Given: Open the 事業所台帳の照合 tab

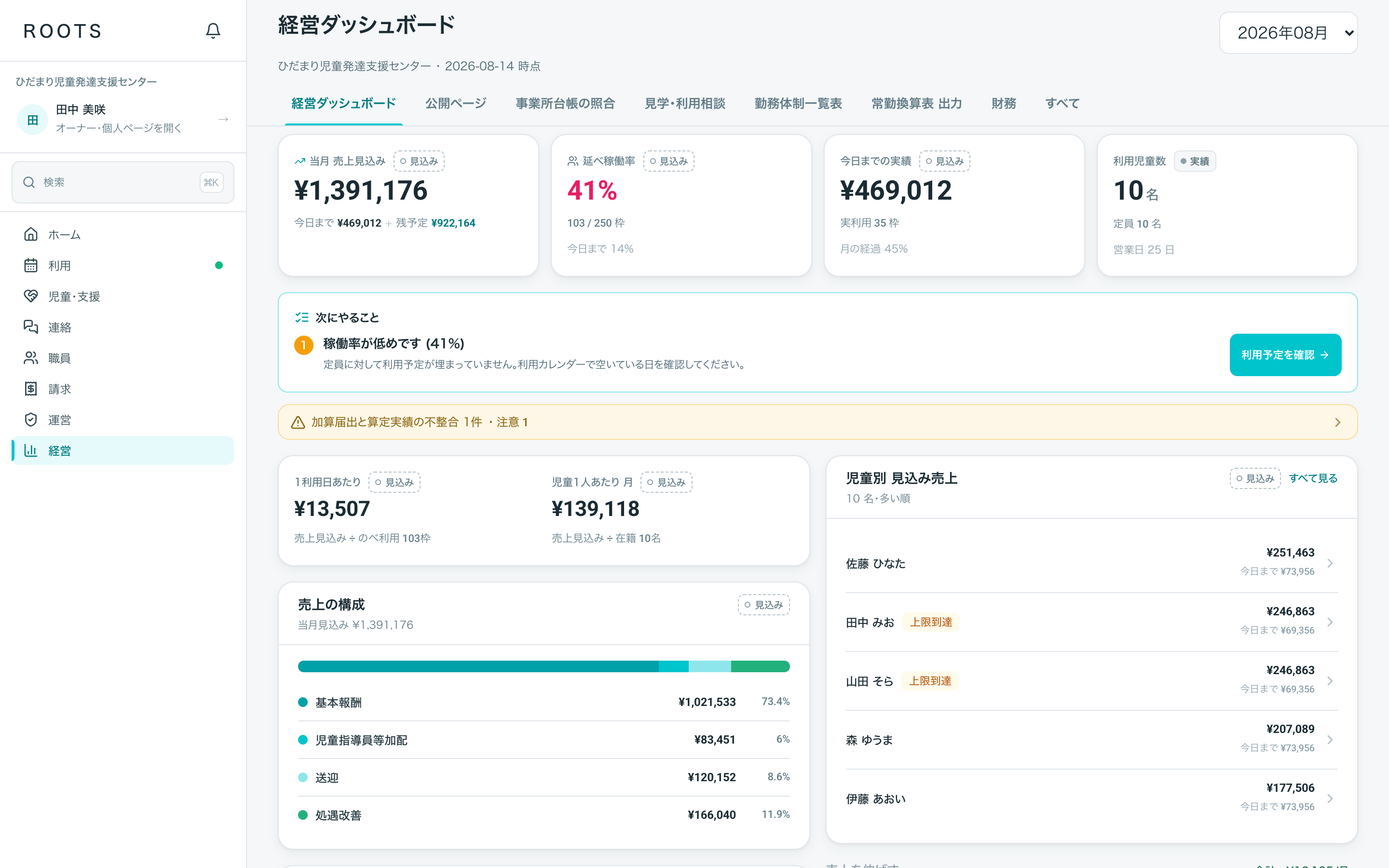Looking at the screenshot, I should pyautogui.click(x=565, y=103).
